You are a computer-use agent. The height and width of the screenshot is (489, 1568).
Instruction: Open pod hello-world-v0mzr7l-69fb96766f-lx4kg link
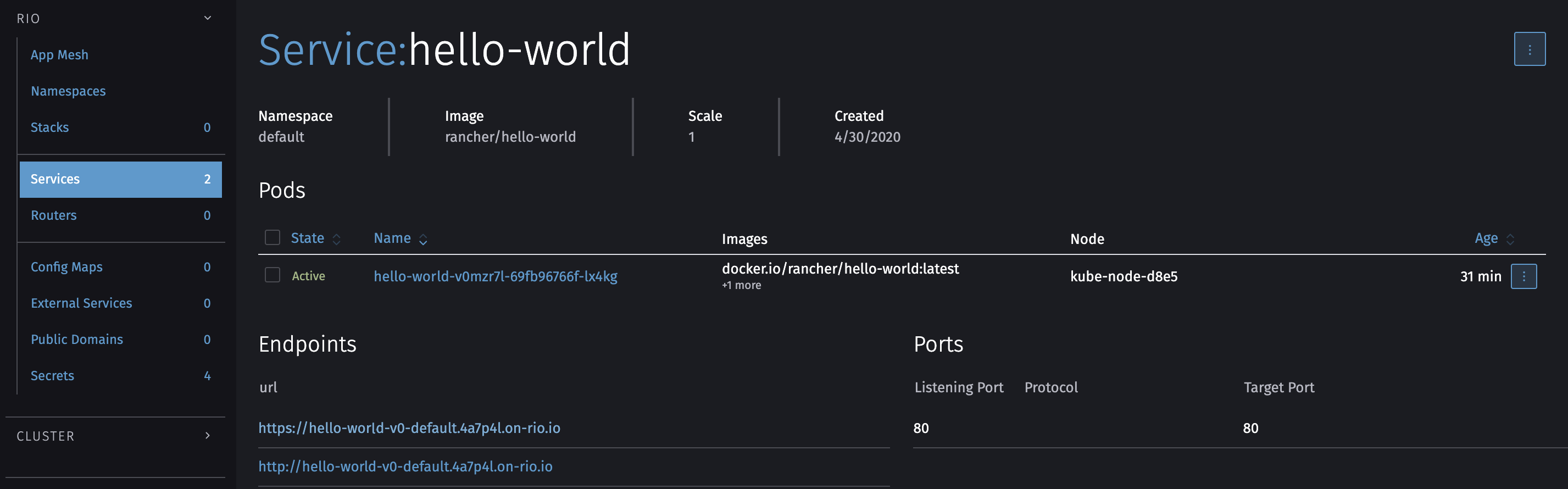tap(496, 276)
